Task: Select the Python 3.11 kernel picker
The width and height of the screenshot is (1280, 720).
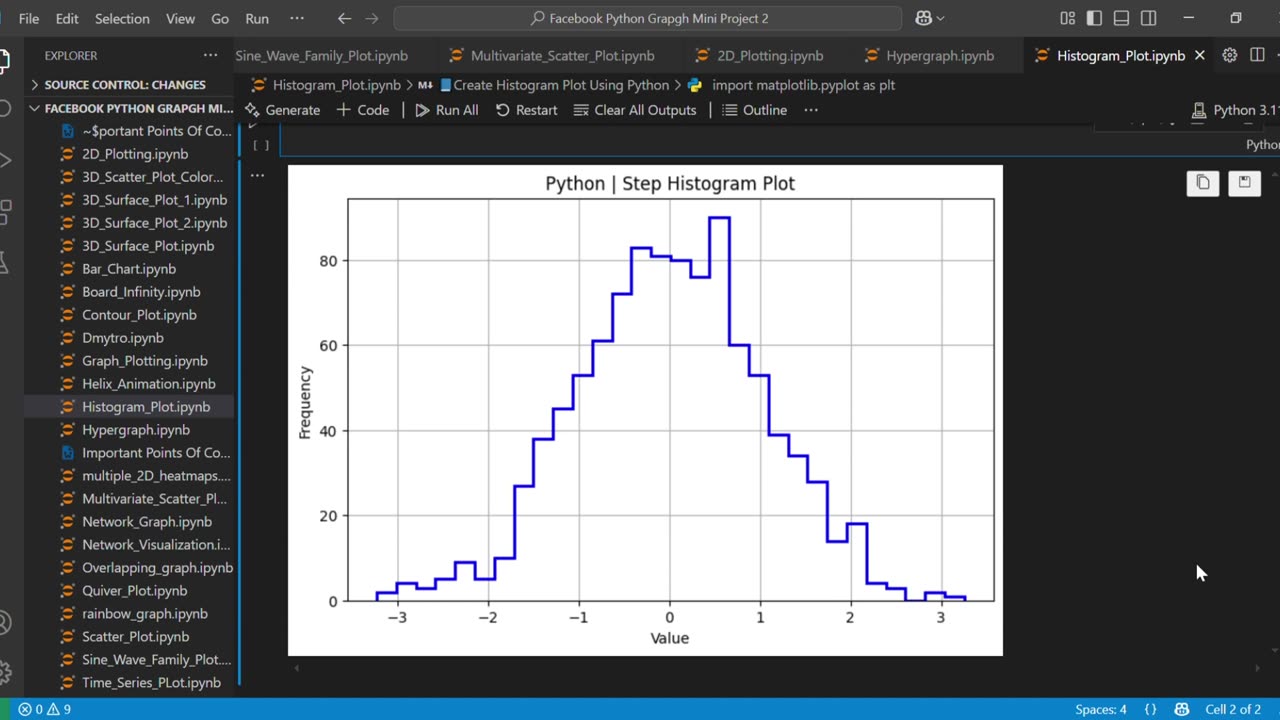Action: tap(1235, 110)
